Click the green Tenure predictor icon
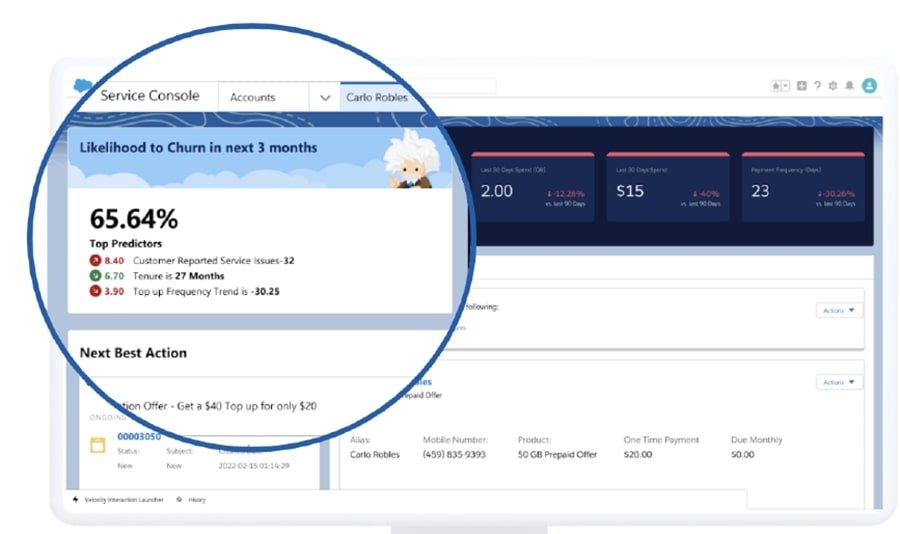 point(95,276)
